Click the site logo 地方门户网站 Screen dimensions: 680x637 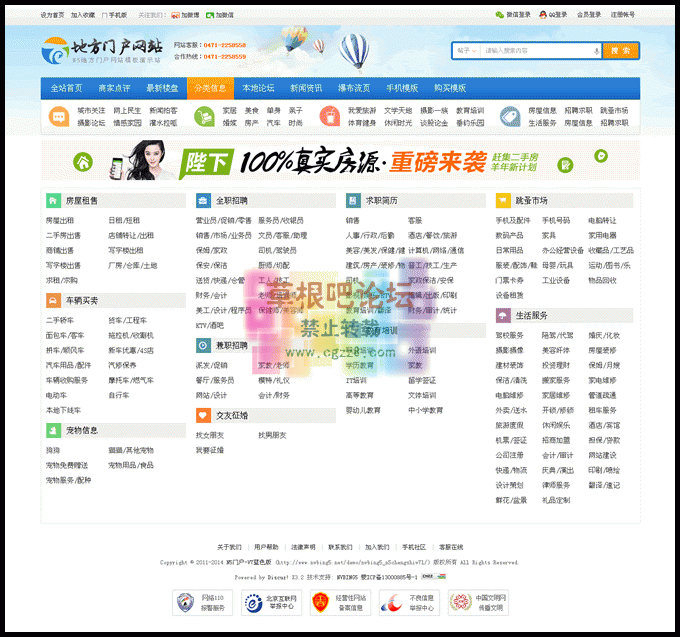(103, 51)
